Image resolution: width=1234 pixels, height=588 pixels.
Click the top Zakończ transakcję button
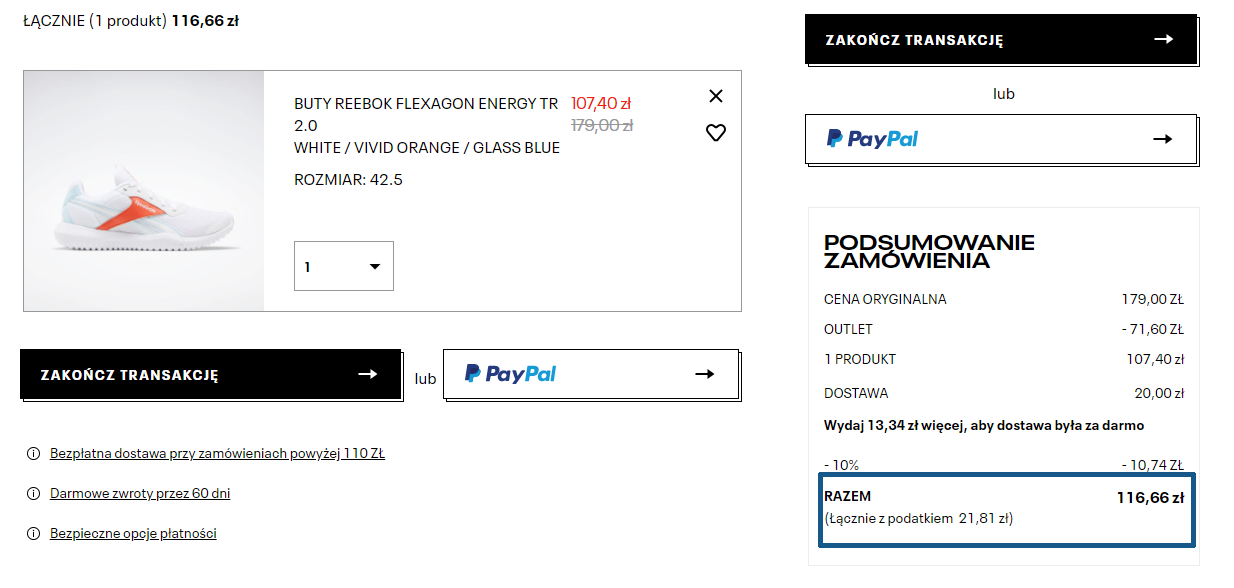click(1000, 40)
